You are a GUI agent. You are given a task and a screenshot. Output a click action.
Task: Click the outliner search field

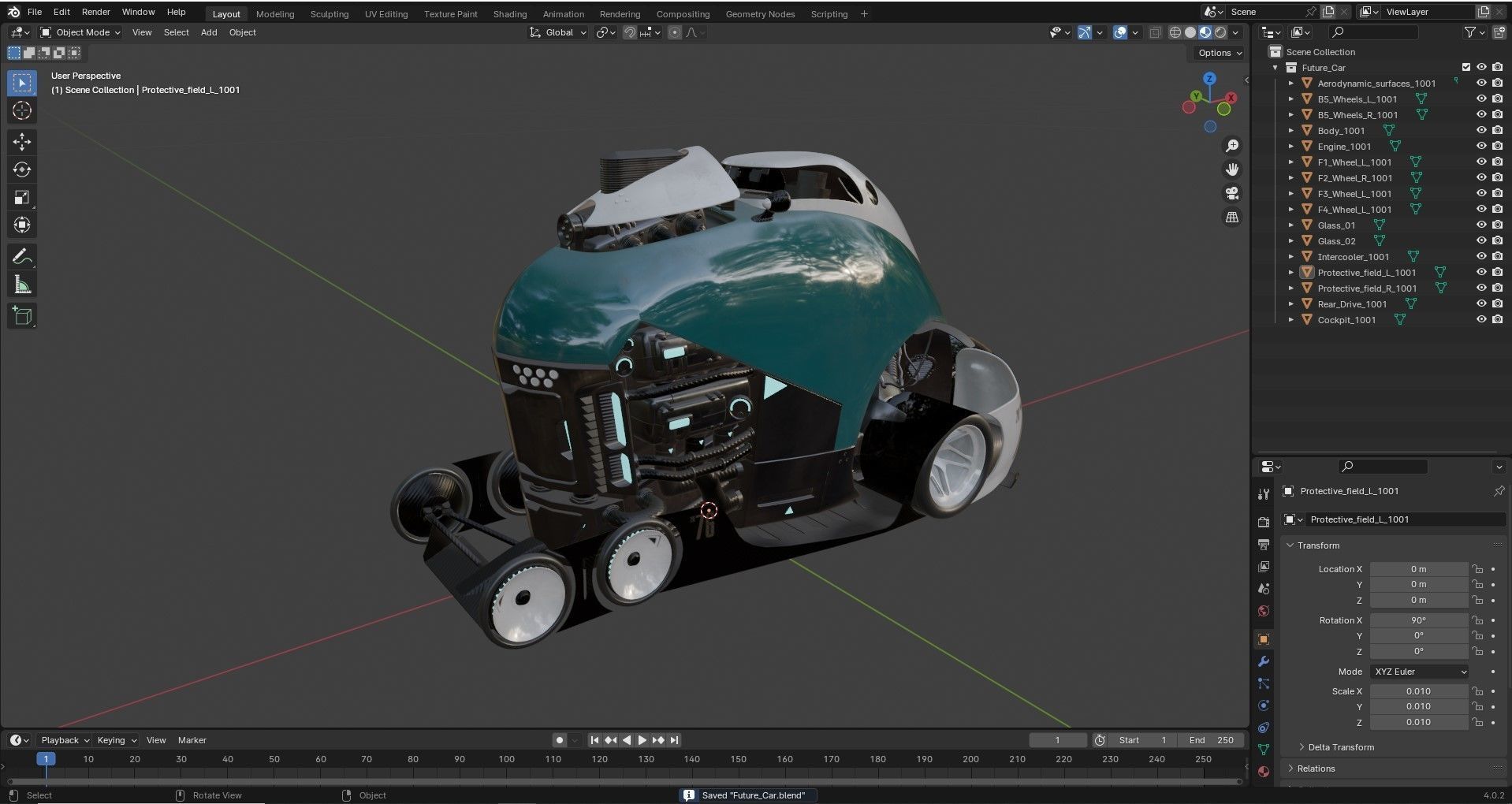tap(1372, 32)
